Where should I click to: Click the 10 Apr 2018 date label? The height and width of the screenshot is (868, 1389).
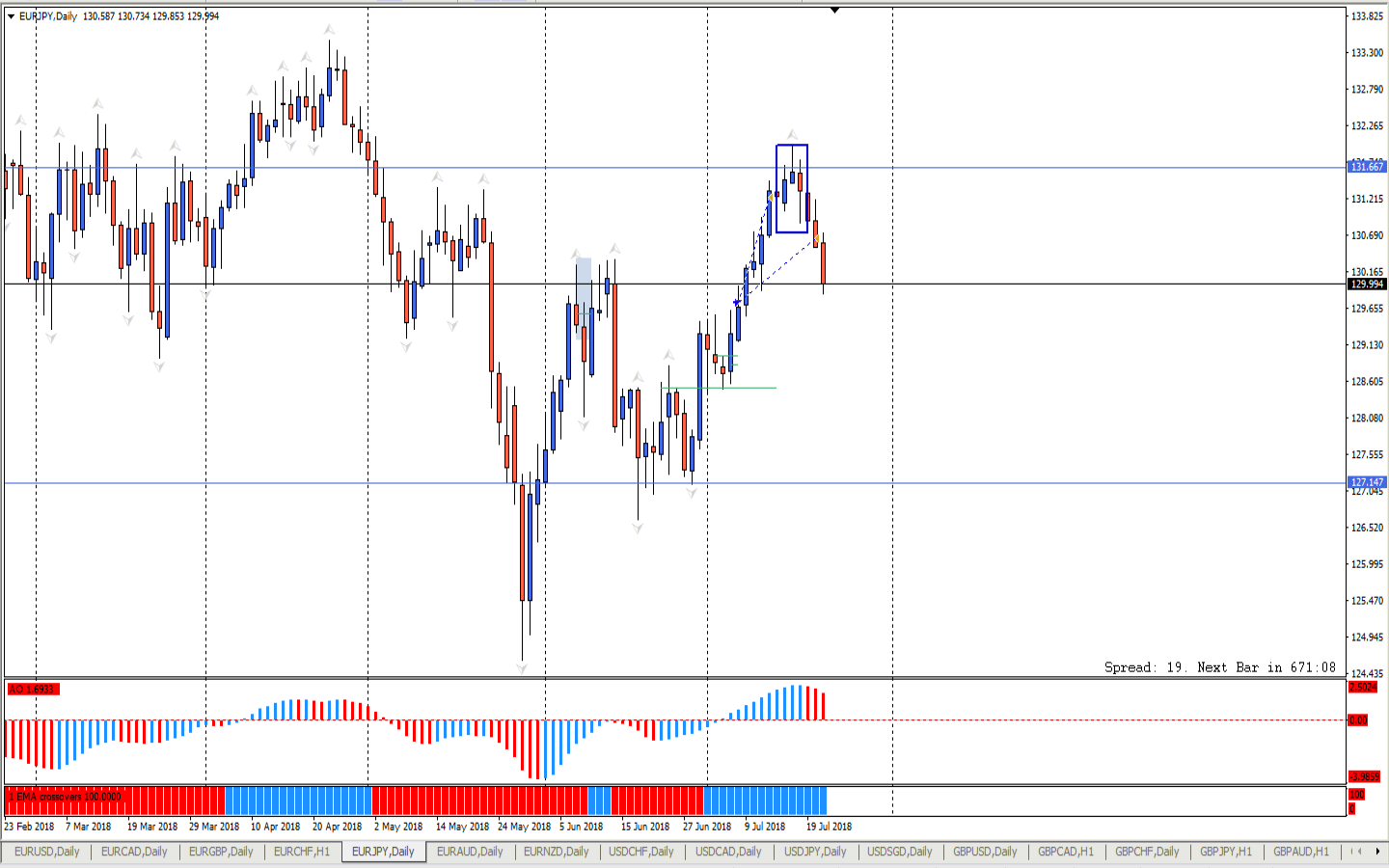(x=275, y=827)
